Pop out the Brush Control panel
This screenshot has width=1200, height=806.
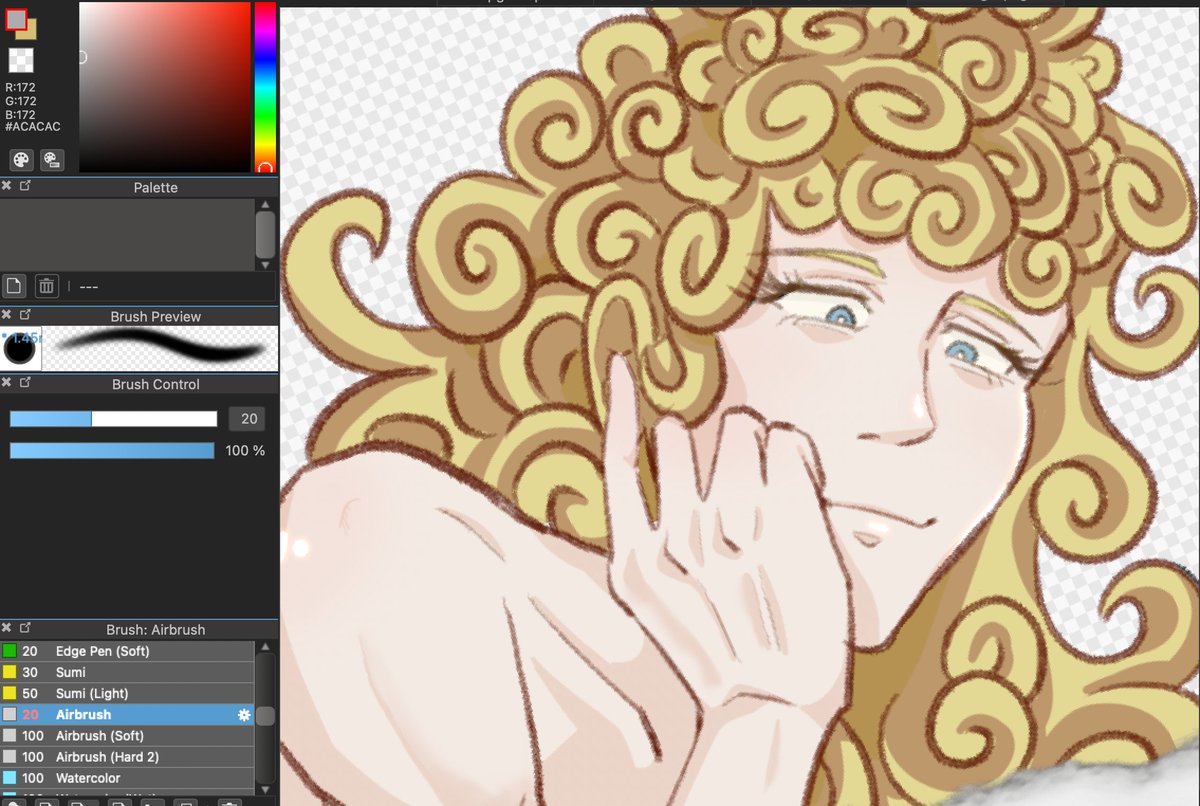coord(26,383)
